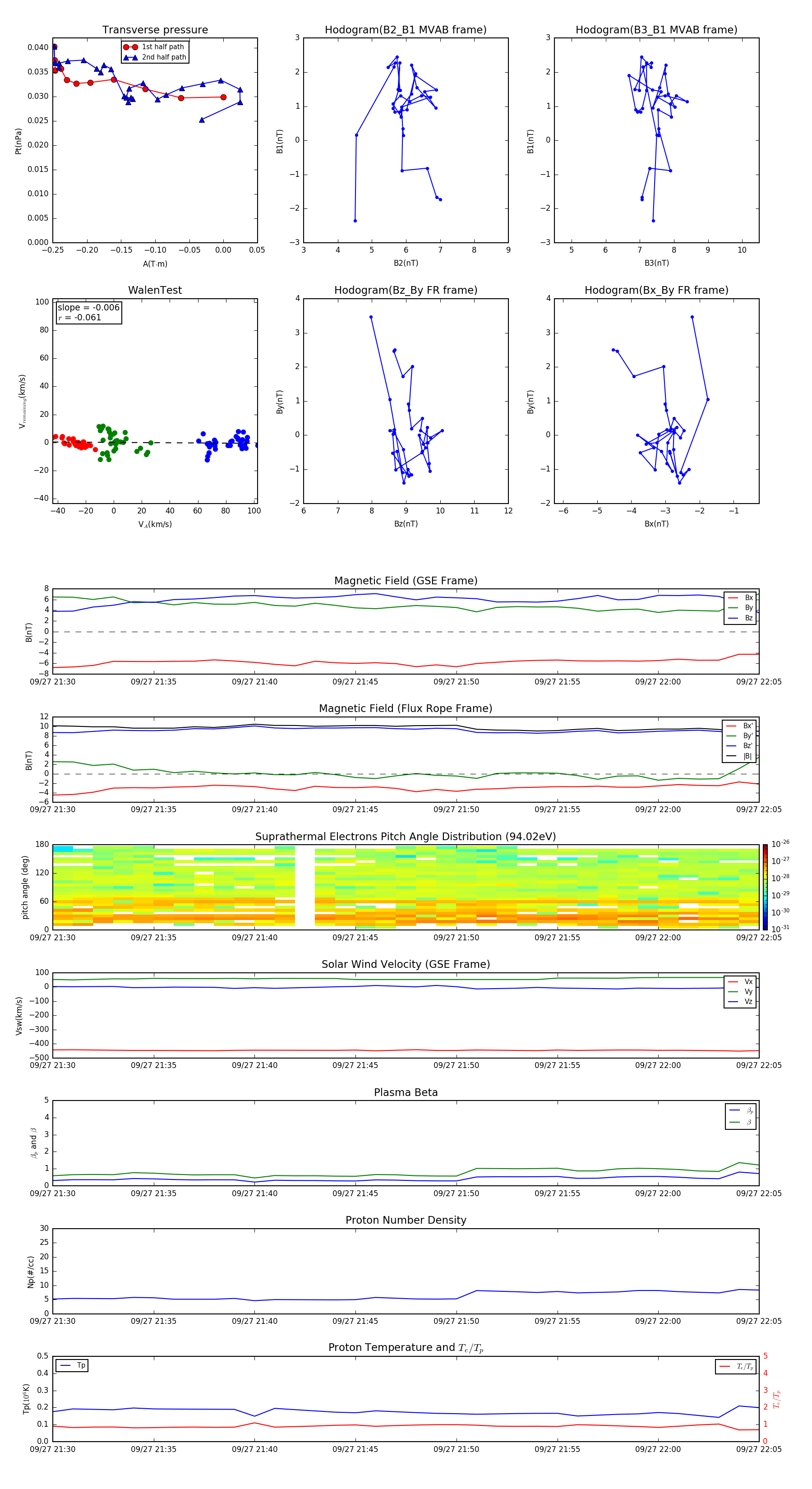This screenshot has width=812, height=1489.
Task: Click the "V_A(km/s)" axis label under WalenTest
Action: pos(155,524)
